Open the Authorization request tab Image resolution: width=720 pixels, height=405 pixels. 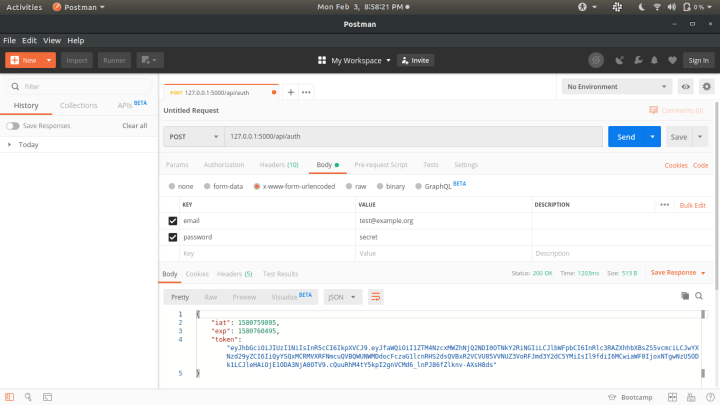[223, 164]
